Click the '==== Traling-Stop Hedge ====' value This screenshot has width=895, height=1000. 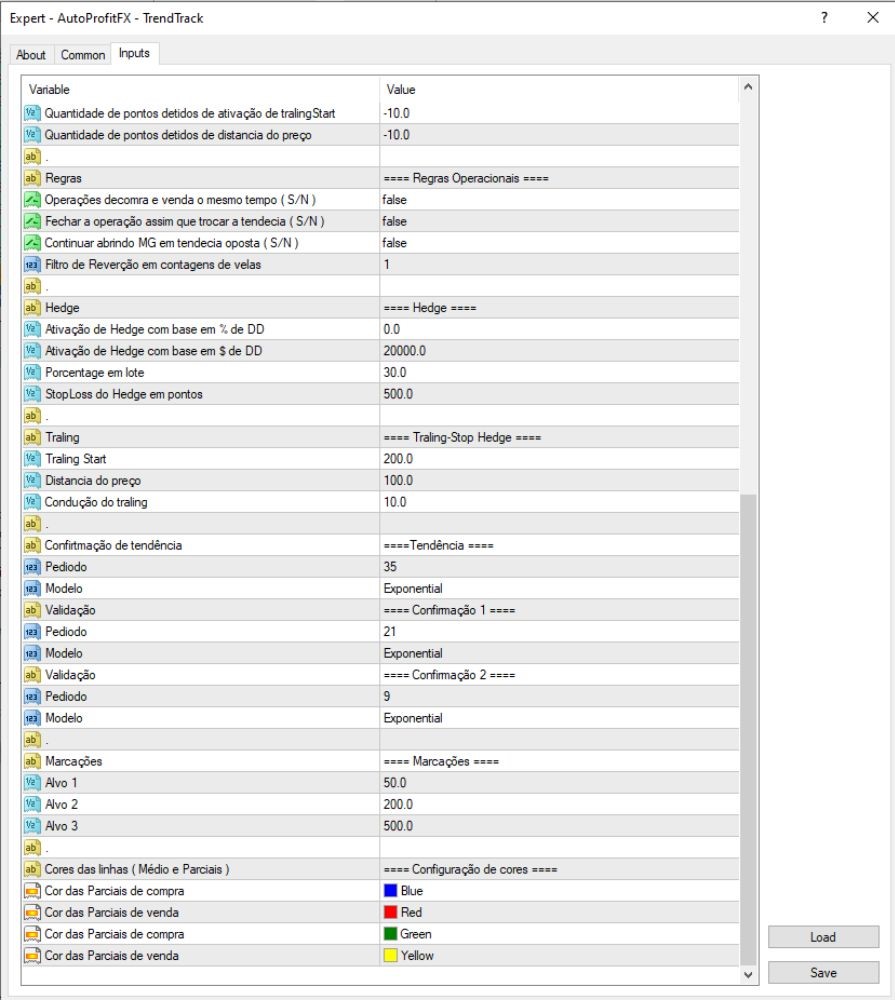[x=462, y=437]
